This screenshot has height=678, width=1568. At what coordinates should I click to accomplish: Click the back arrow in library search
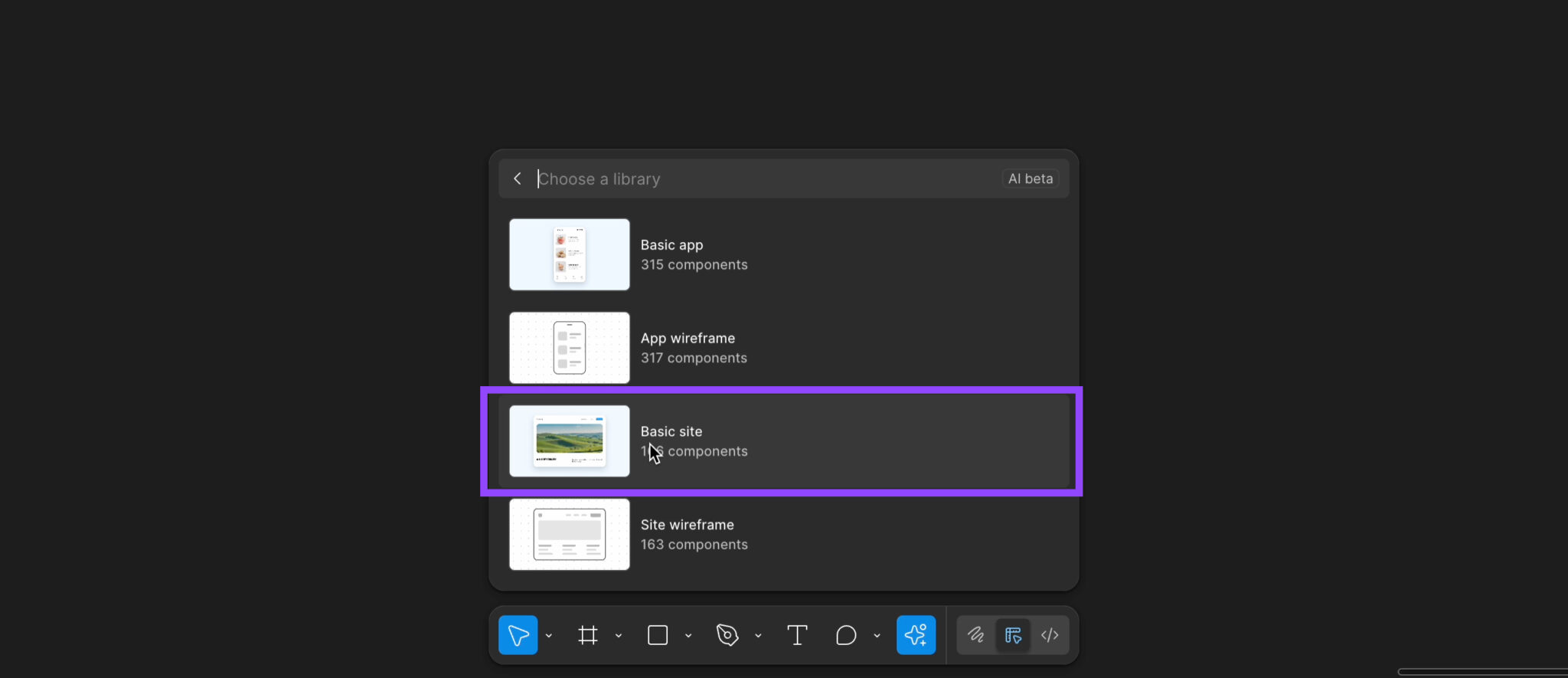(518, 179)
